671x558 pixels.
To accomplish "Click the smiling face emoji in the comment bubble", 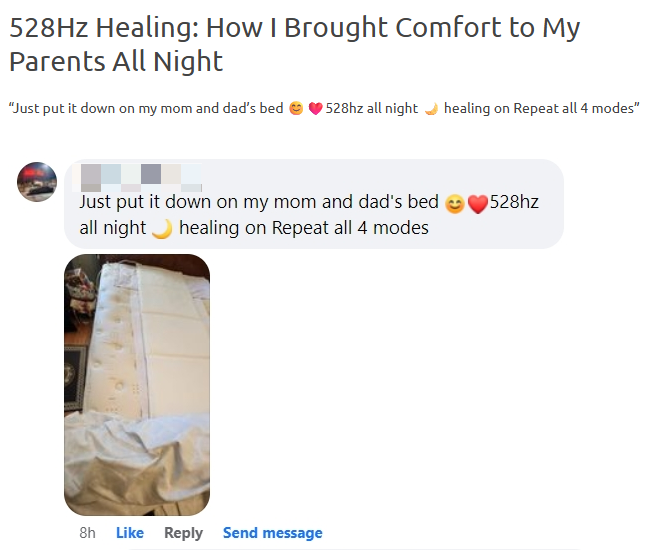I will 454,204.
